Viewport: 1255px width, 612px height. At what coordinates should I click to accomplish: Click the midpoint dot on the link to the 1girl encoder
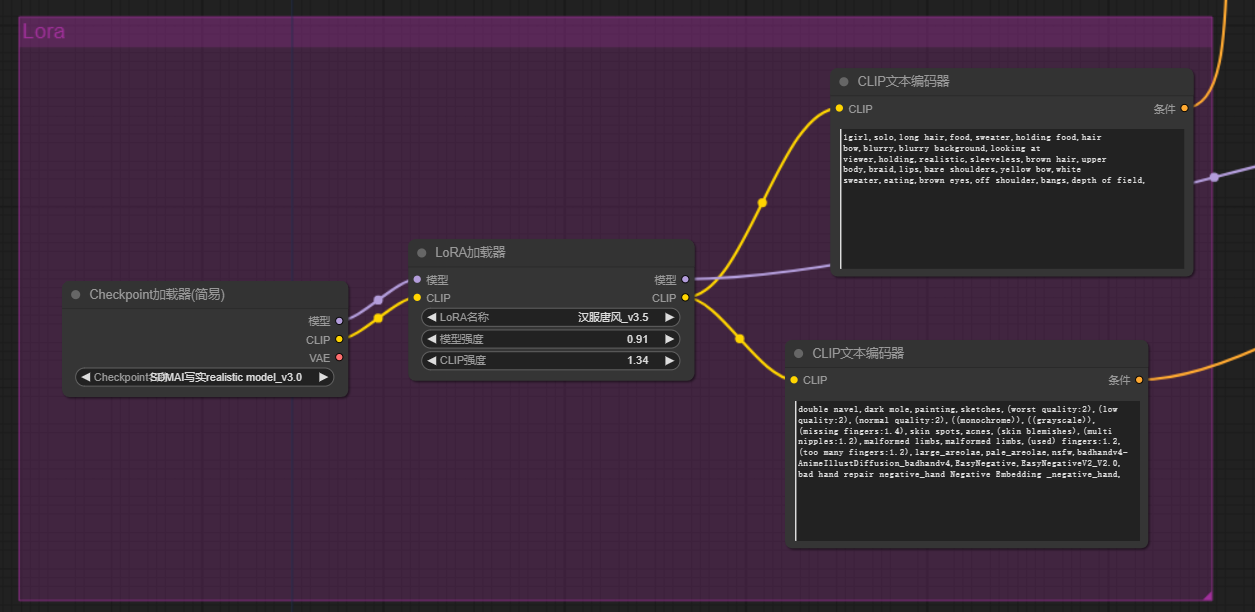click(x=762, y=203)
